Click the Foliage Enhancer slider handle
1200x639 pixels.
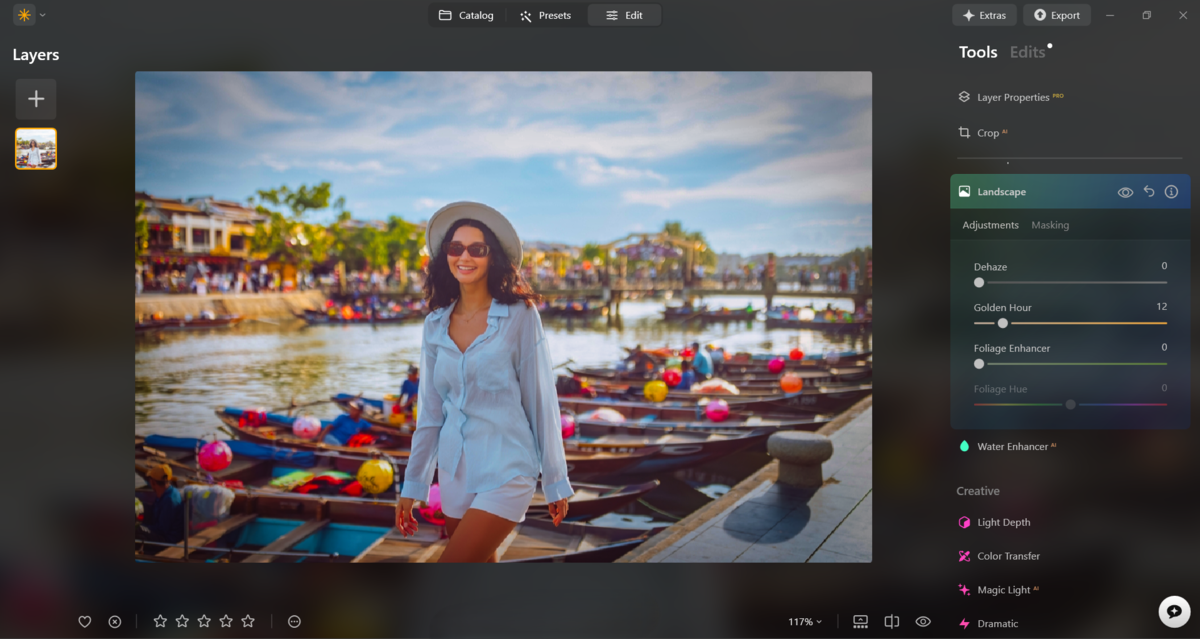979,364
